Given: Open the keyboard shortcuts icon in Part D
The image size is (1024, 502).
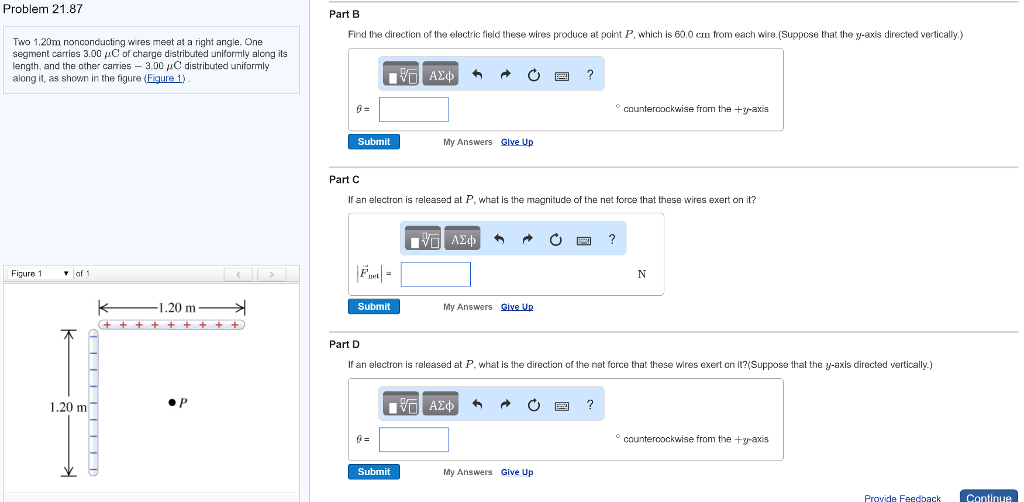Looking at the screenshot, I should pyautogui.click(x=561, y=405).
